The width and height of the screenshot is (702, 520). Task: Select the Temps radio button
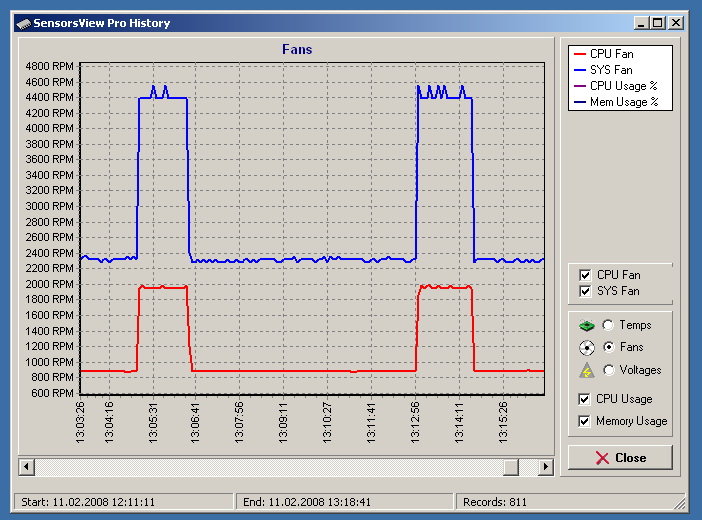point(608,325)
